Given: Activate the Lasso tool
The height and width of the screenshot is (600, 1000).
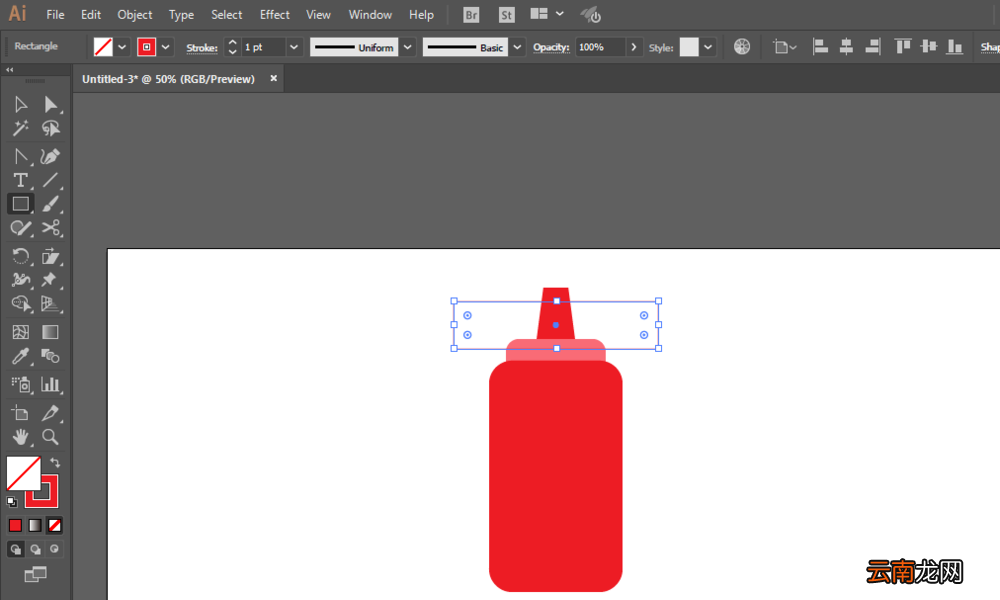Looking at the screenshot, I should point(50,129).
